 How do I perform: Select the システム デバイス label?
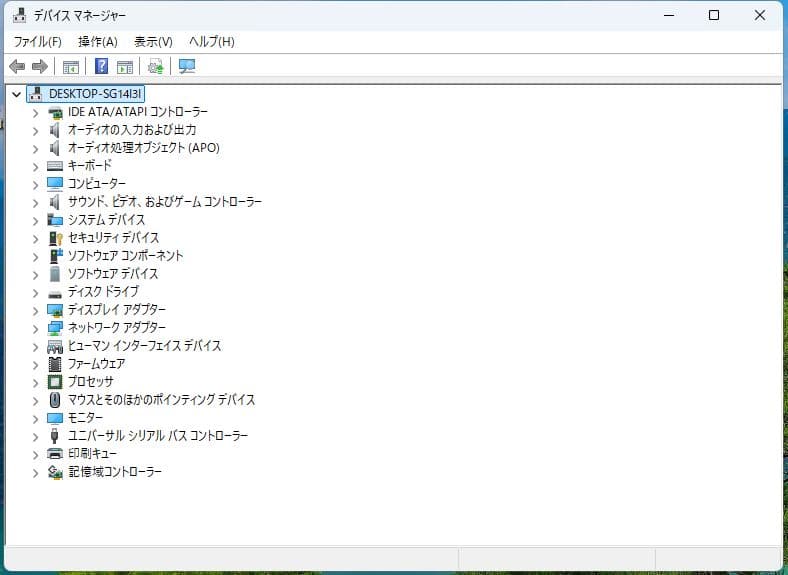pyautogui.click(x=107, y=220)
